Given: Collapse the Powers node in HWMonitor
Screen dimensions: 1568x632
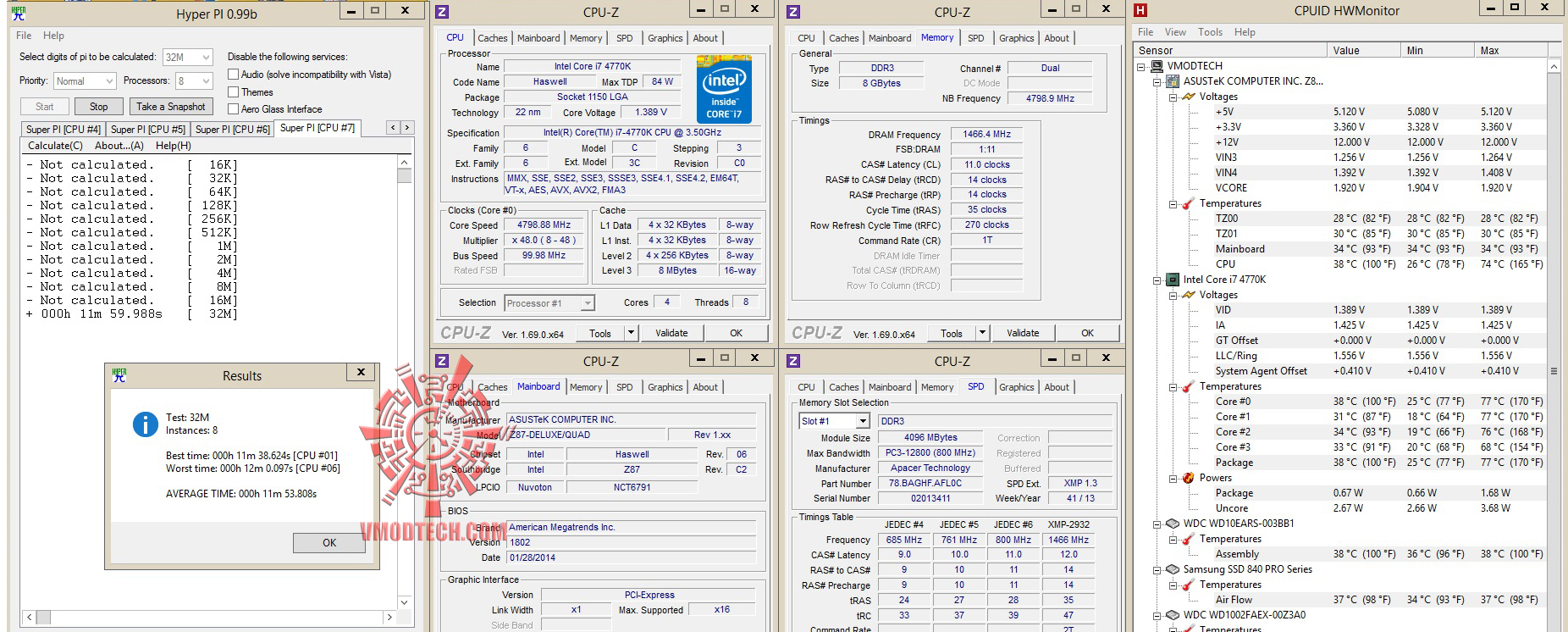Looking at the screenshot, I should tap(1173, 478).
